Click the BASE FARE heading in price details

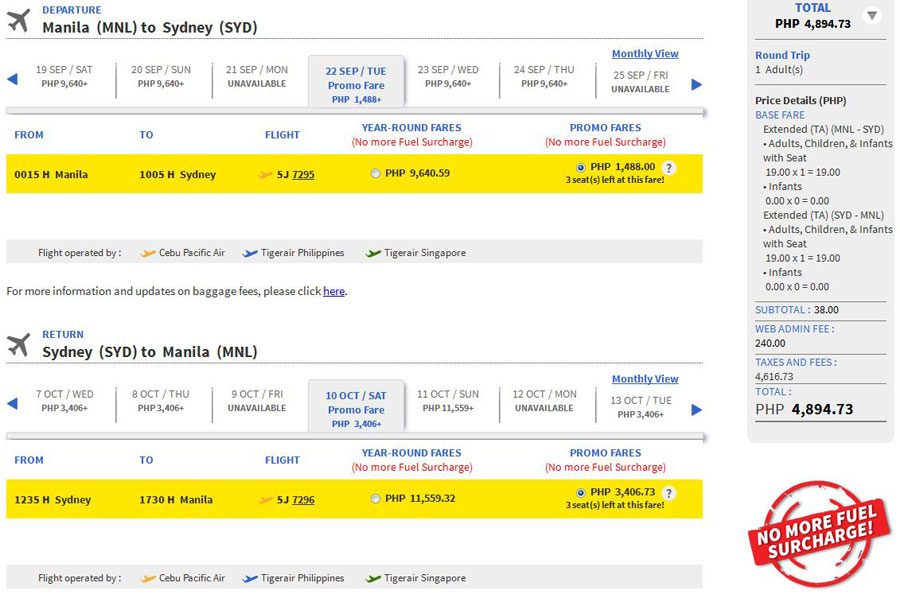[779, 115]
